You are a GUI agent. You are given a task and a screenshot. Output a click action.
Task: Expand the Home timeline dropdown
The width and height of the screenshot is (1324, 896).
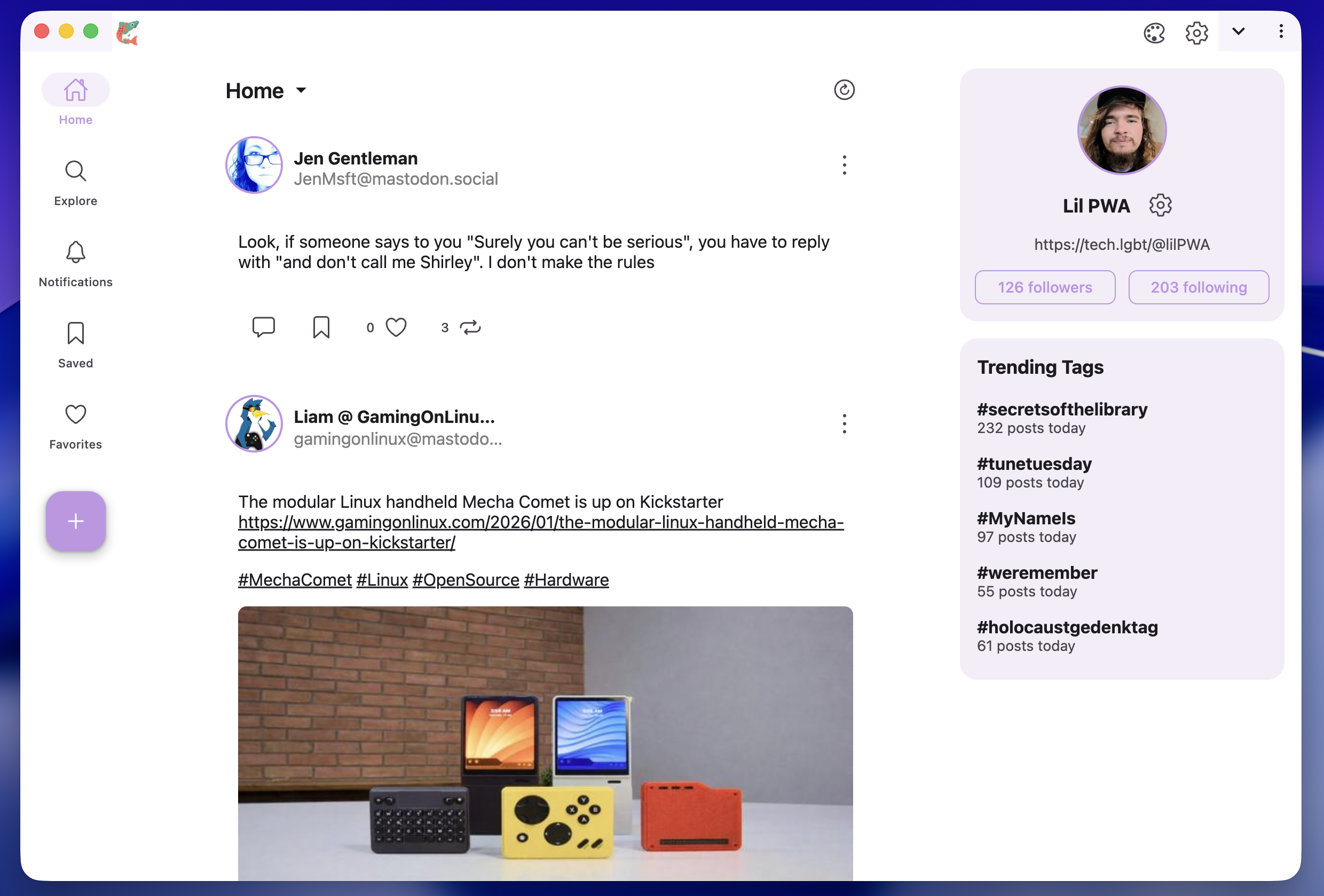coord(302,90)
